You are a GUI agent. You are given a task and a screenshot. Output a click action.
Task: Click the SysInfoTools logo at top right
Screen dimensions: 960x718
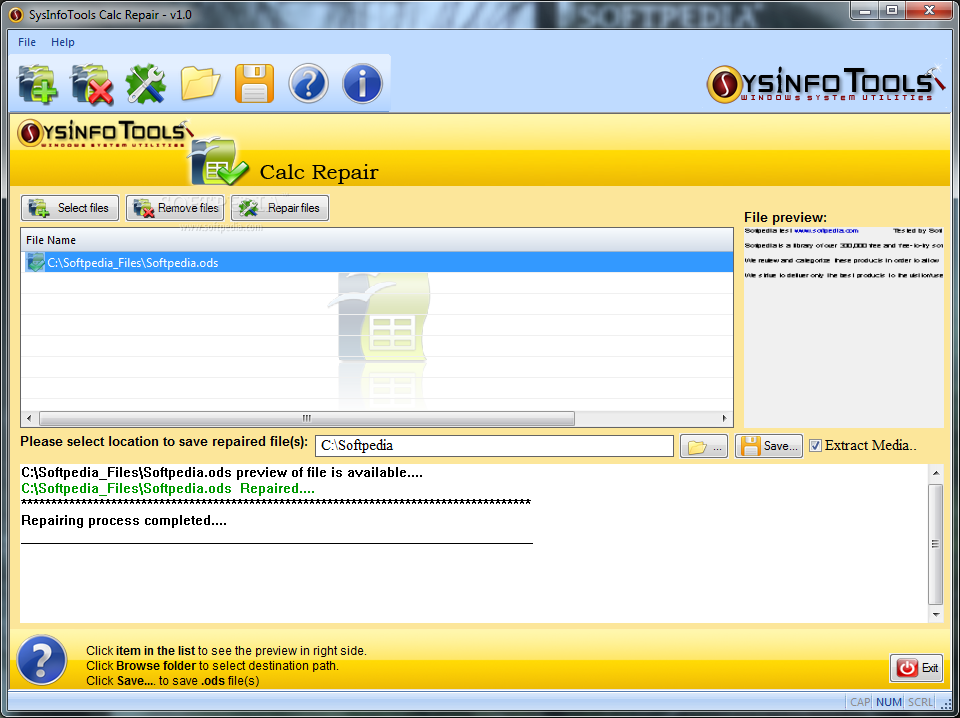(825, 84)
